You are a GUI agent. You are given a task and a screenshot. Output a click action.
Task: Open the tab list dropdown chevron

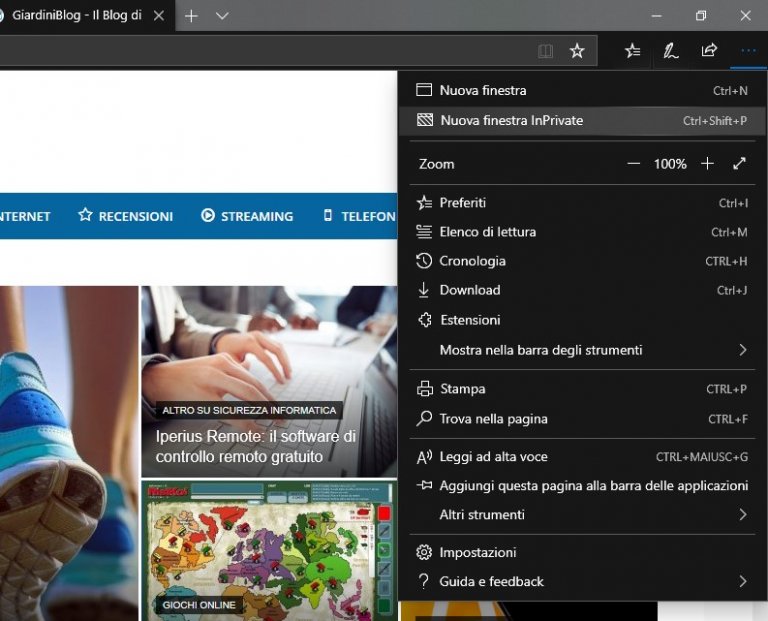coord(222,16)
